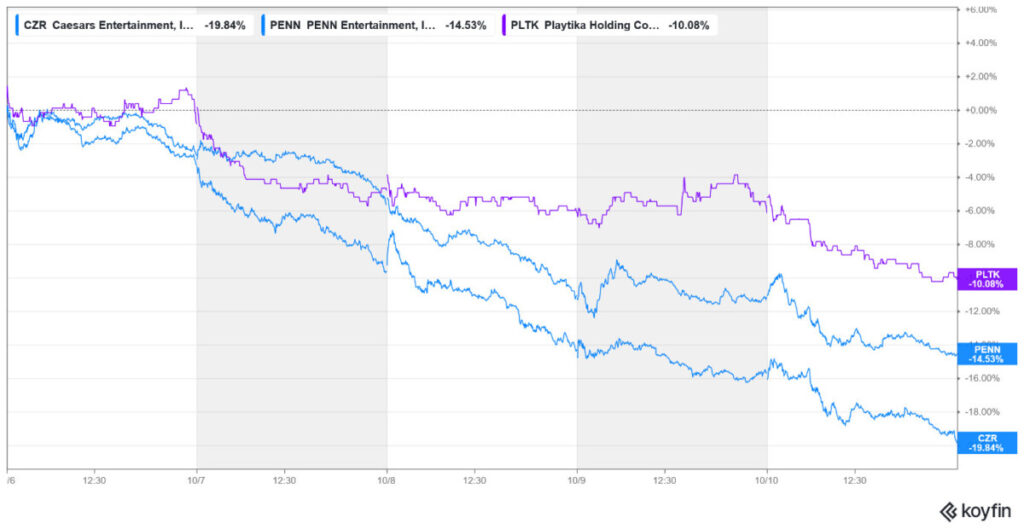Click the -10.08% value in the PLTK legend
Viewport: 1024px width, 529px height.
(x=688, y=24)
